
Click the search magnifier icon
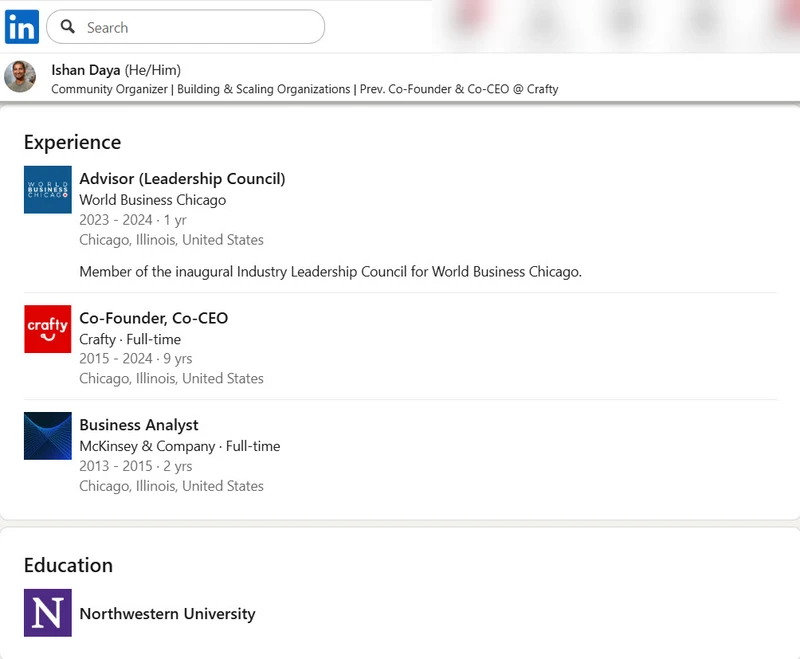(68, 27)
